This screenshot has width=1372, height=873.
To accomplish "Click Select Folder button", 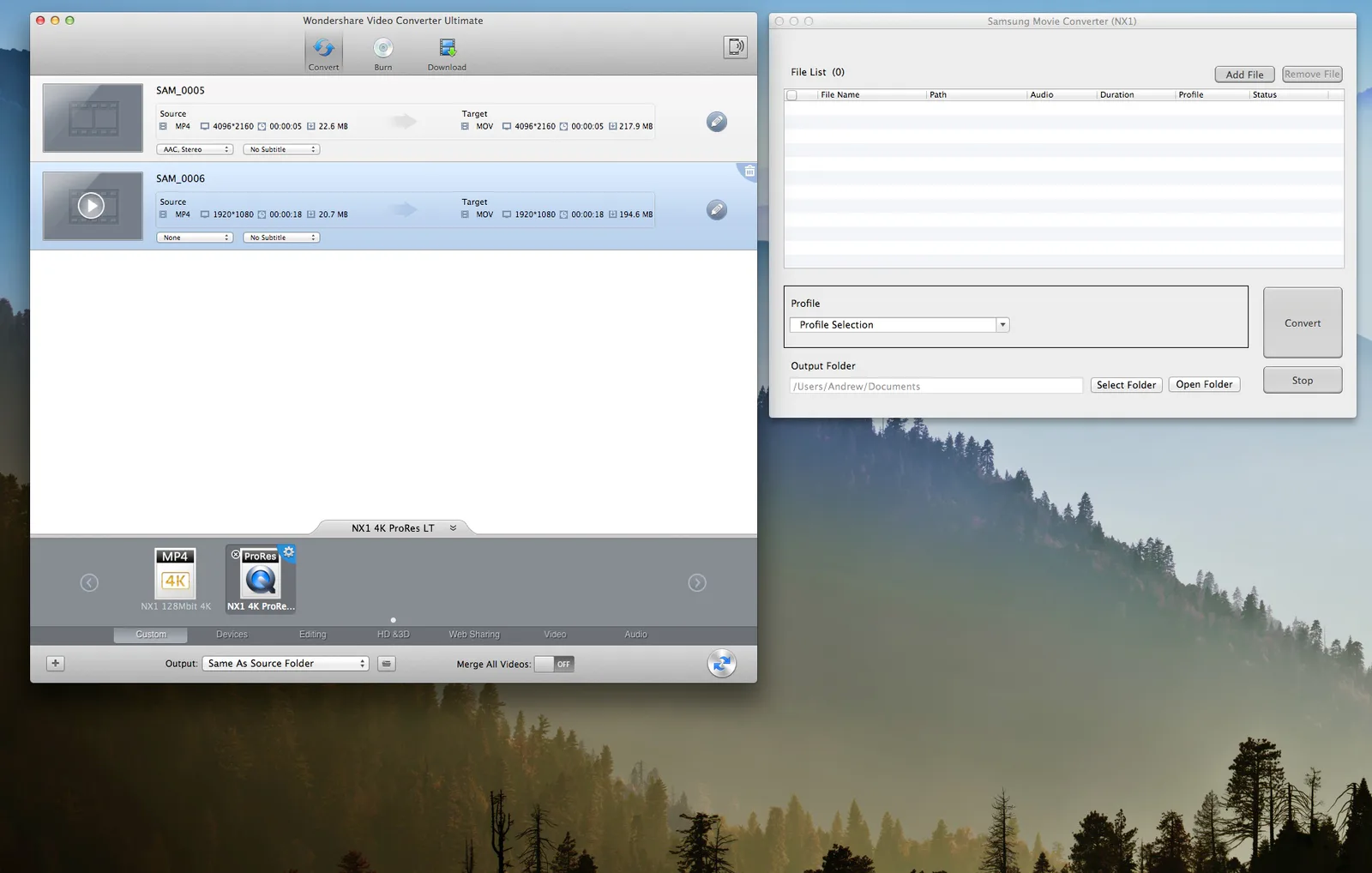I will pyautogui.click(x=1127, y=385).
